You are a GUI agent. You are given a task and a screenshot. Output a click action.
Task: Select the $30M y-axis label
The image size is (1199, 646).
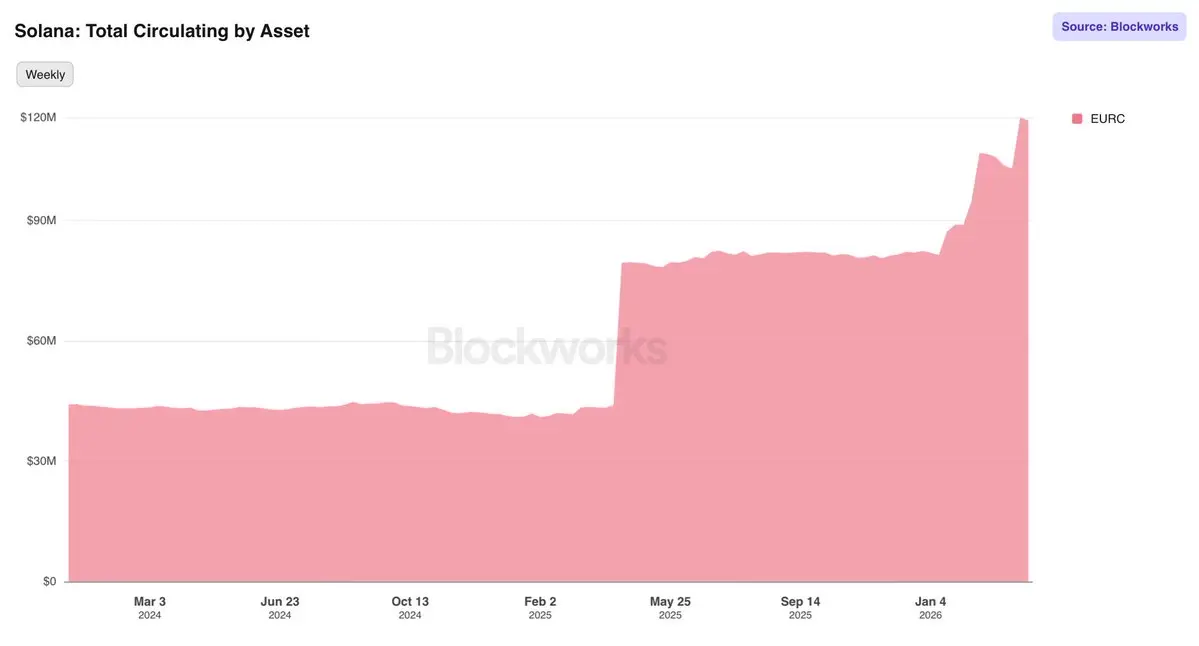coord(41,460)
